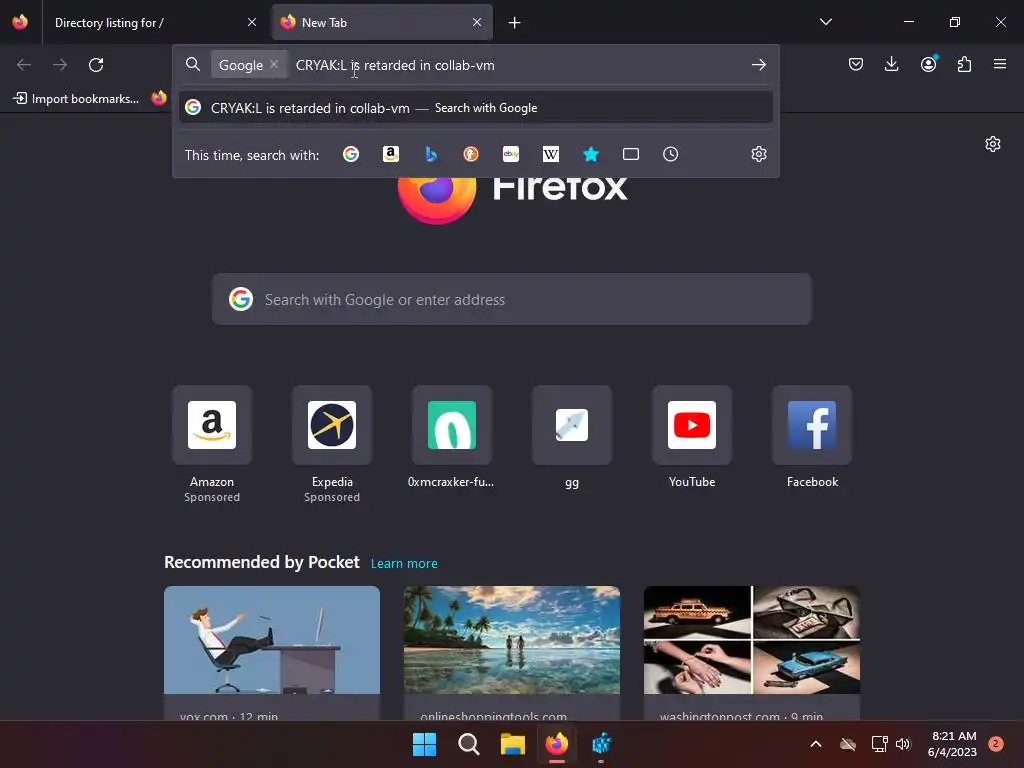
Task: Open the vox.com Pocket story
Action: 272,653
